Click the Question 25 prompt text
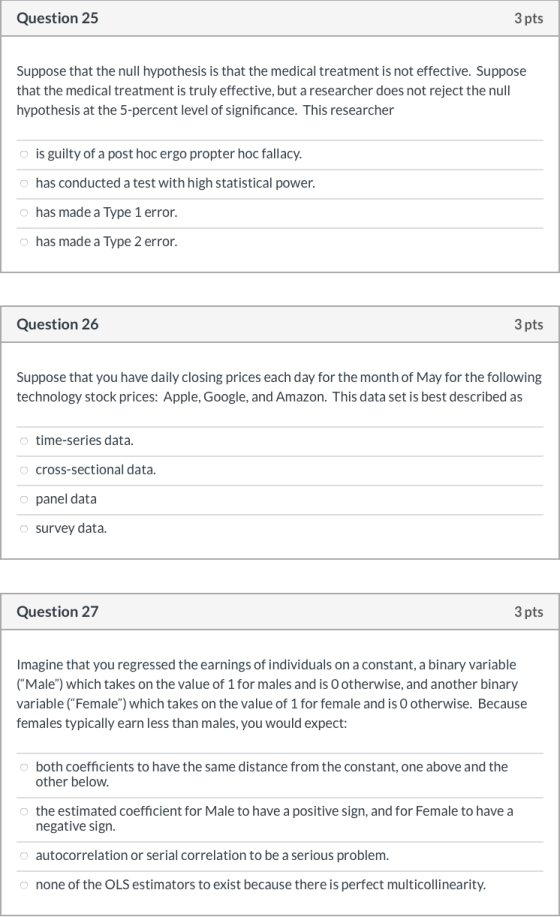 pos(271,91)
